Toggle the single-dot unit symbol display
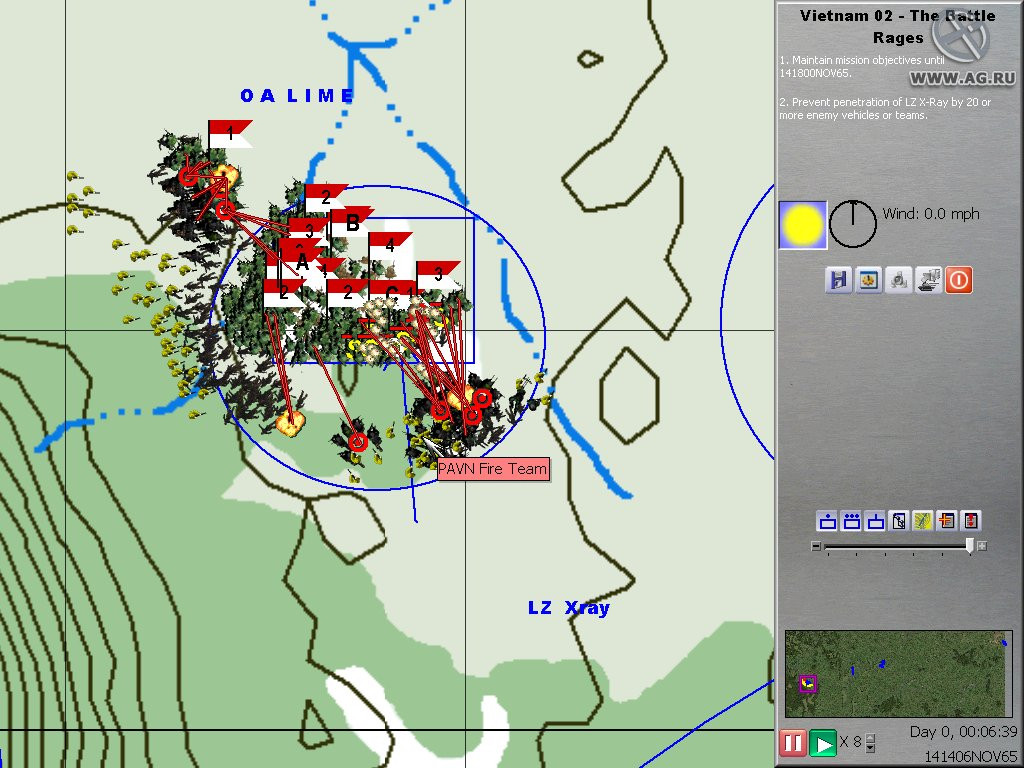 click(x=827, y=521)
